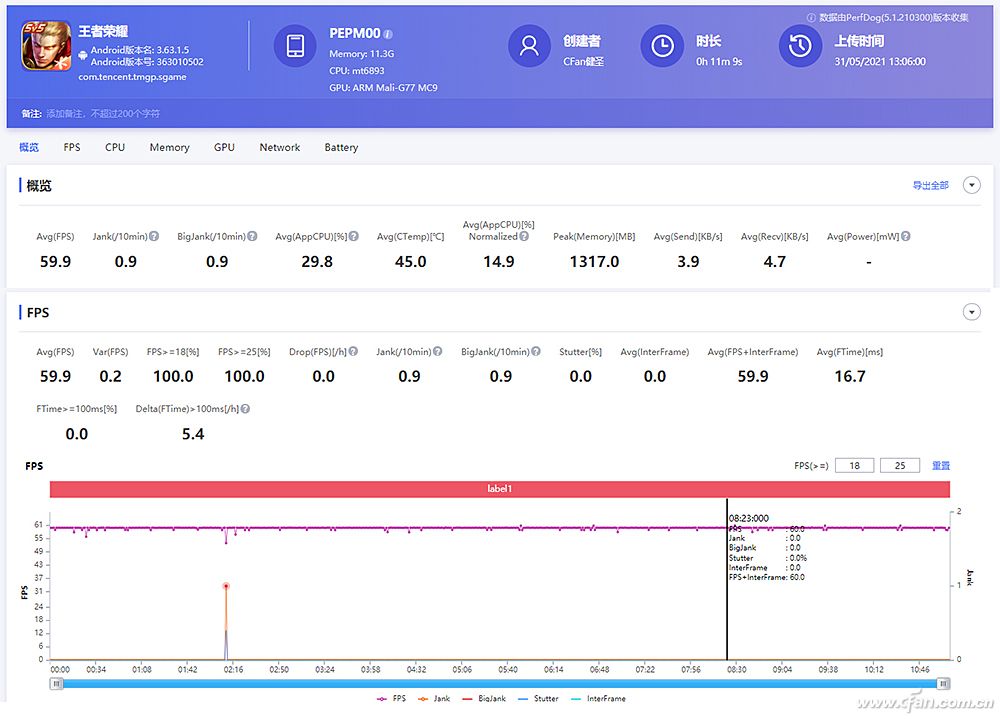This screenshot has height=719, width=1000.
Task: Open the Jank(/10min) help tooltip icon
Action: [x=154, y=235]
